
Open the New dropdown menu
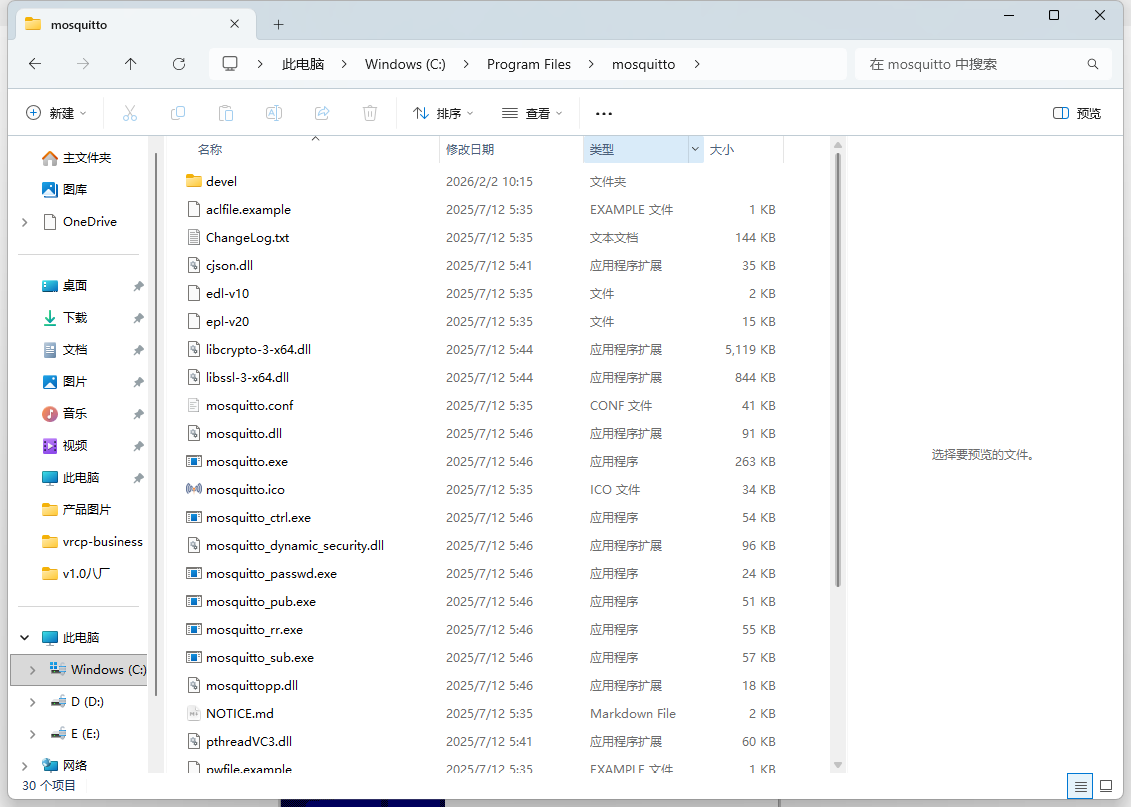pyautogui.click(x=56, y=113)
